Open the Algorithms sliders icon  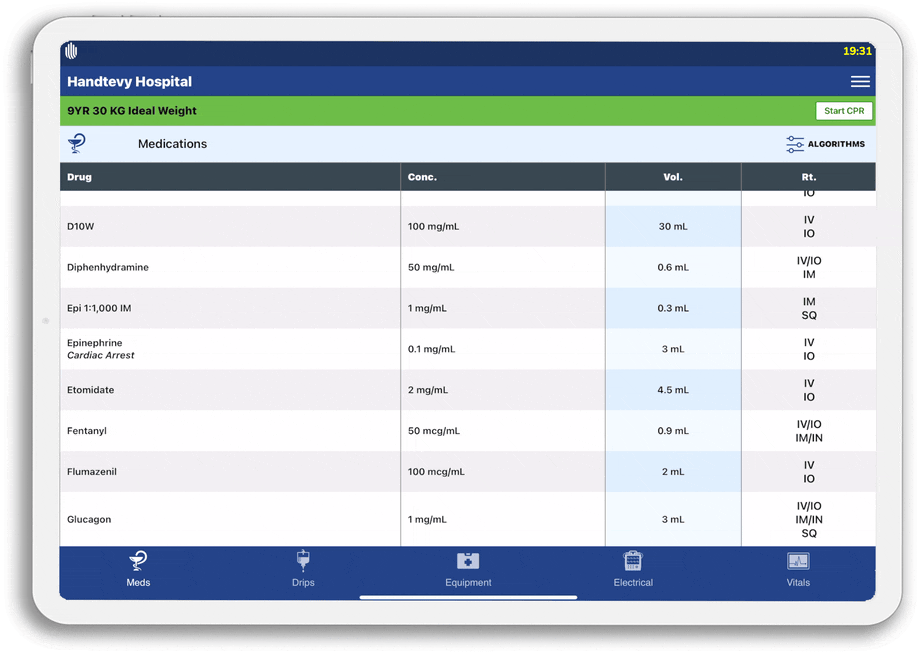click(x=795, y=144)
